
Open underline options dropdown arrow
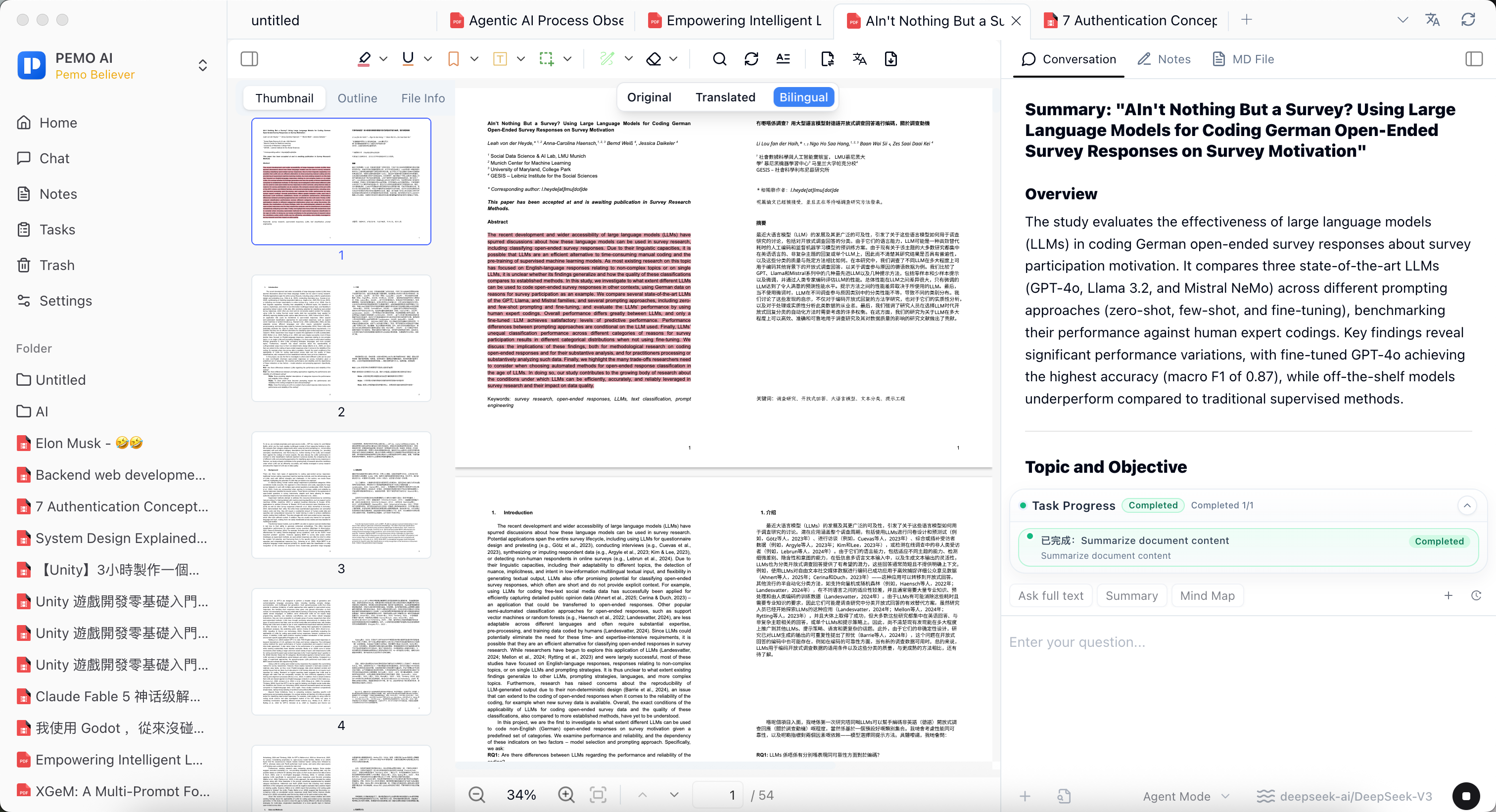point(428,59)
